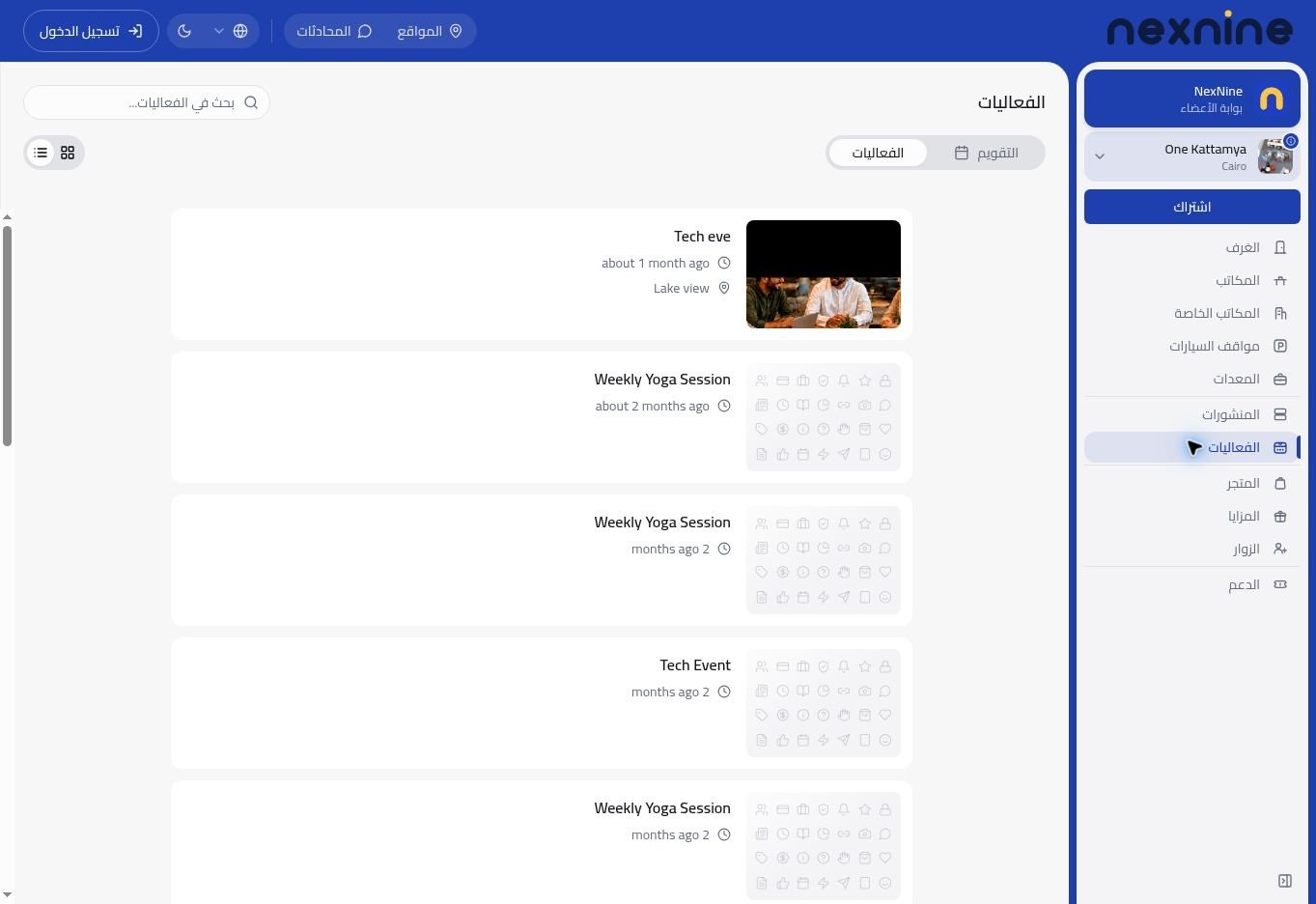
Task: Click the NexNine member portal logo icon
Action: [x=1272, y=99]
